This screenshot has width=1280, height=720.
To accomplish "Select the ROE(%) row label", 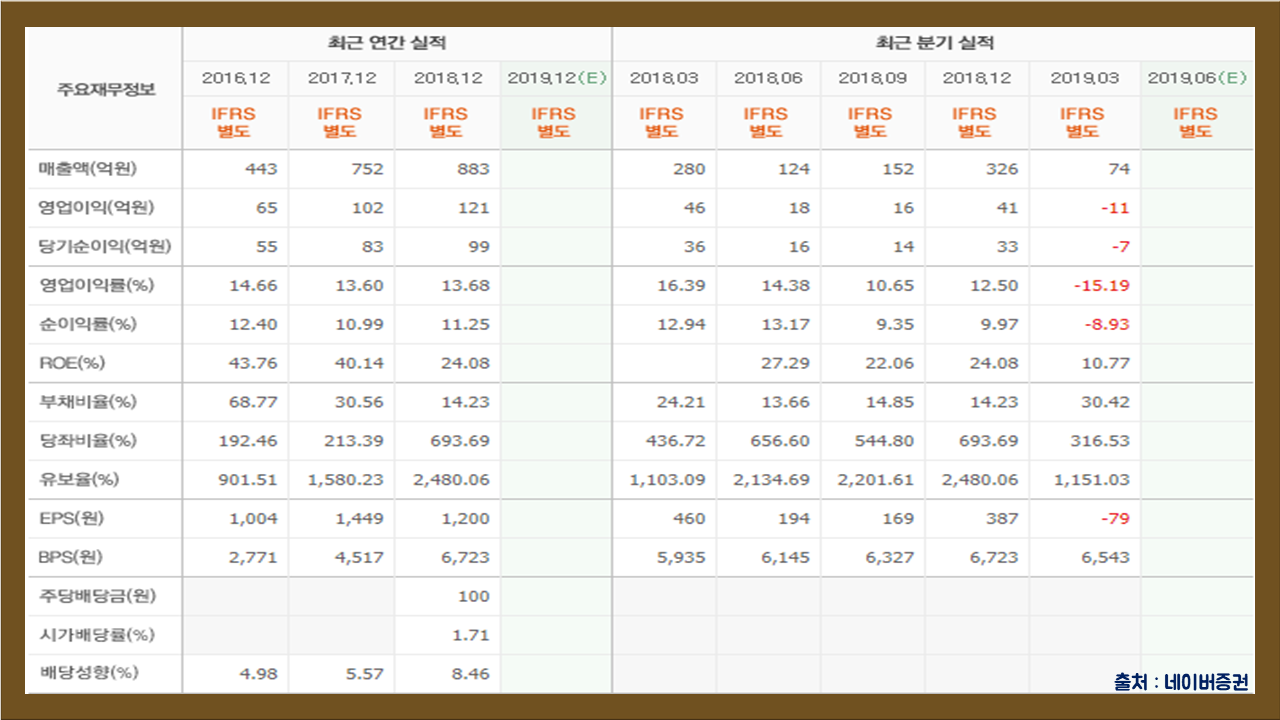I will tap(72, 363).
